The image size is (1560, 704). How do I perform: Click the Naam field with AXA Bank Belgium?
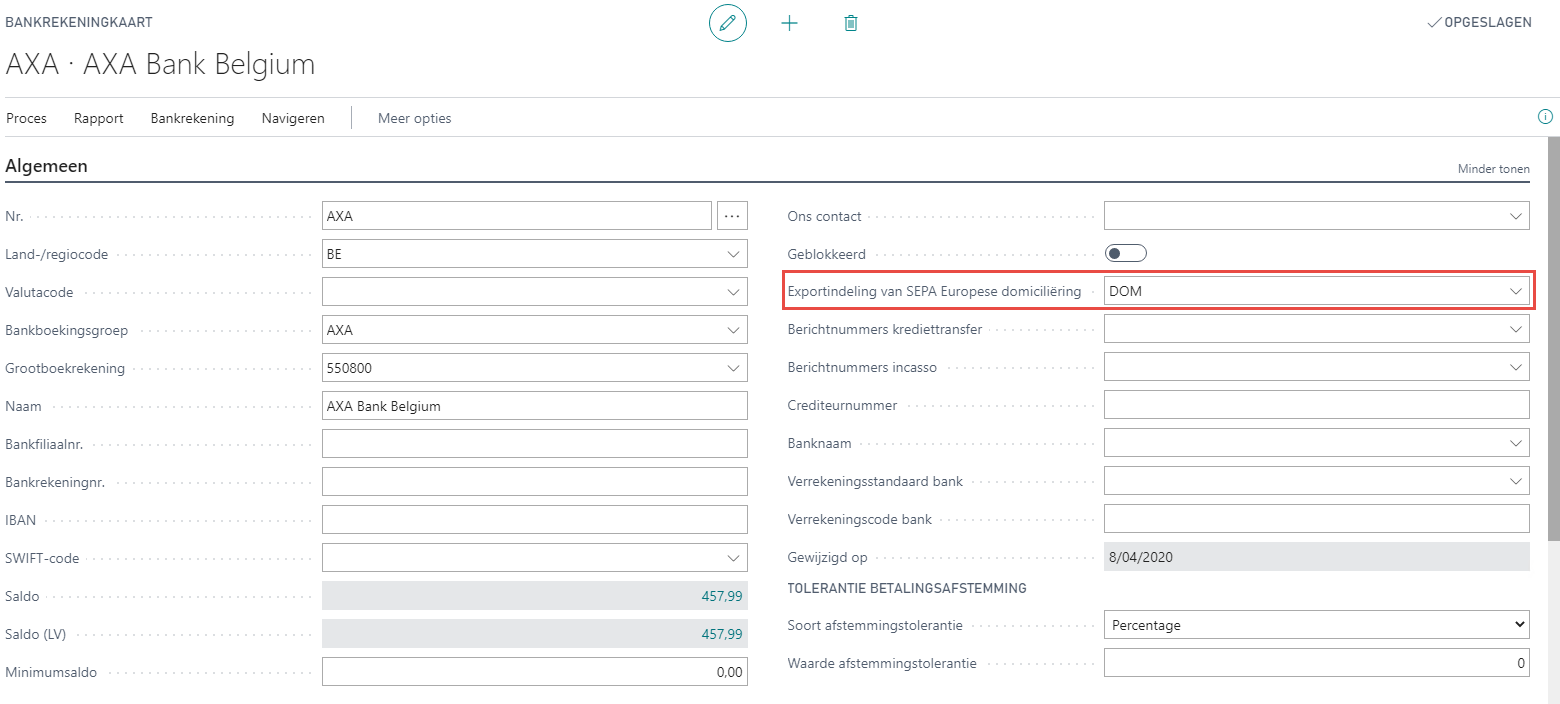(x=534, y=406)
